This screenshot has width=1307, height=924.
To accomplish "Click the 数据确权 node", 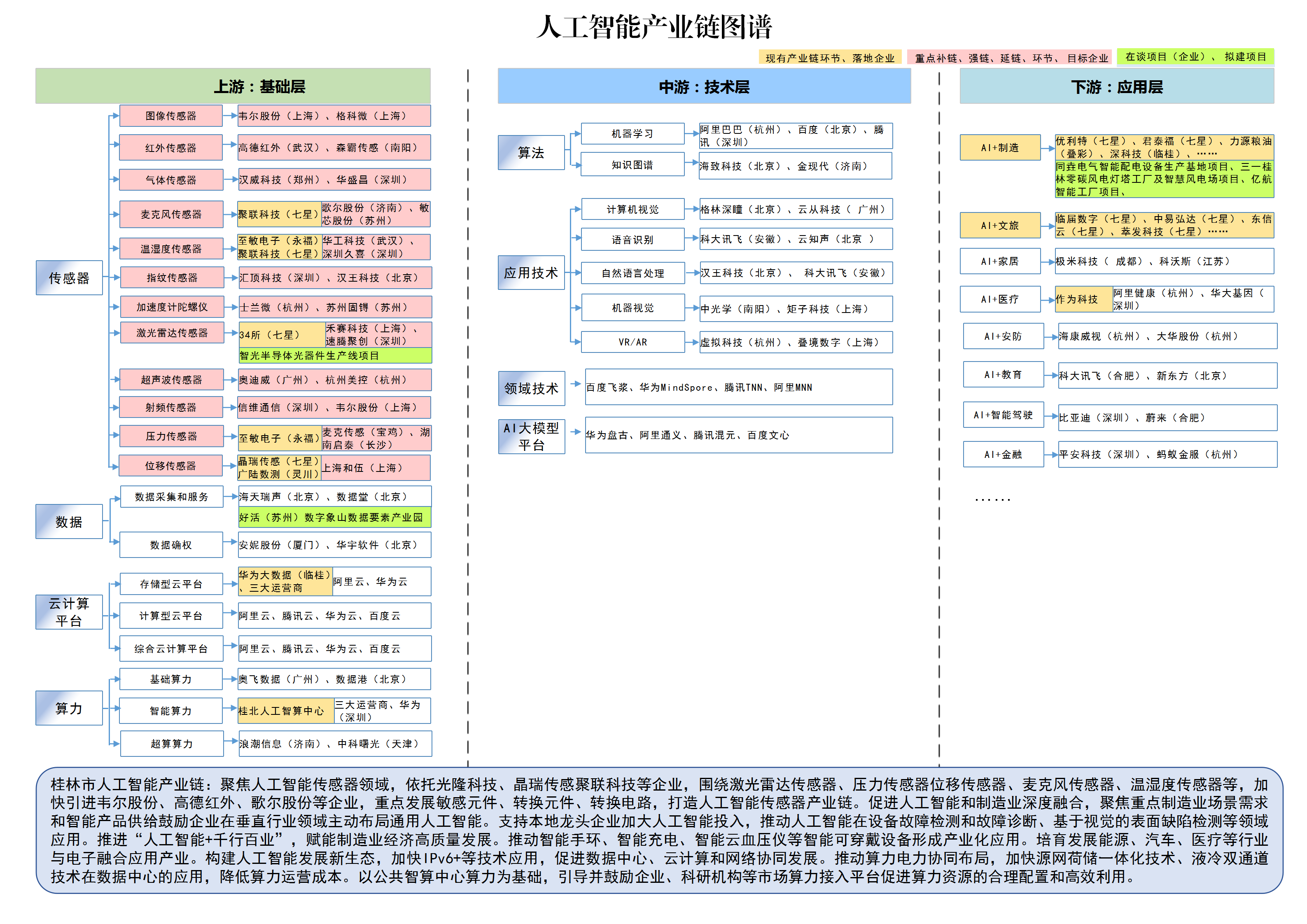I will (x=171, y=545).
